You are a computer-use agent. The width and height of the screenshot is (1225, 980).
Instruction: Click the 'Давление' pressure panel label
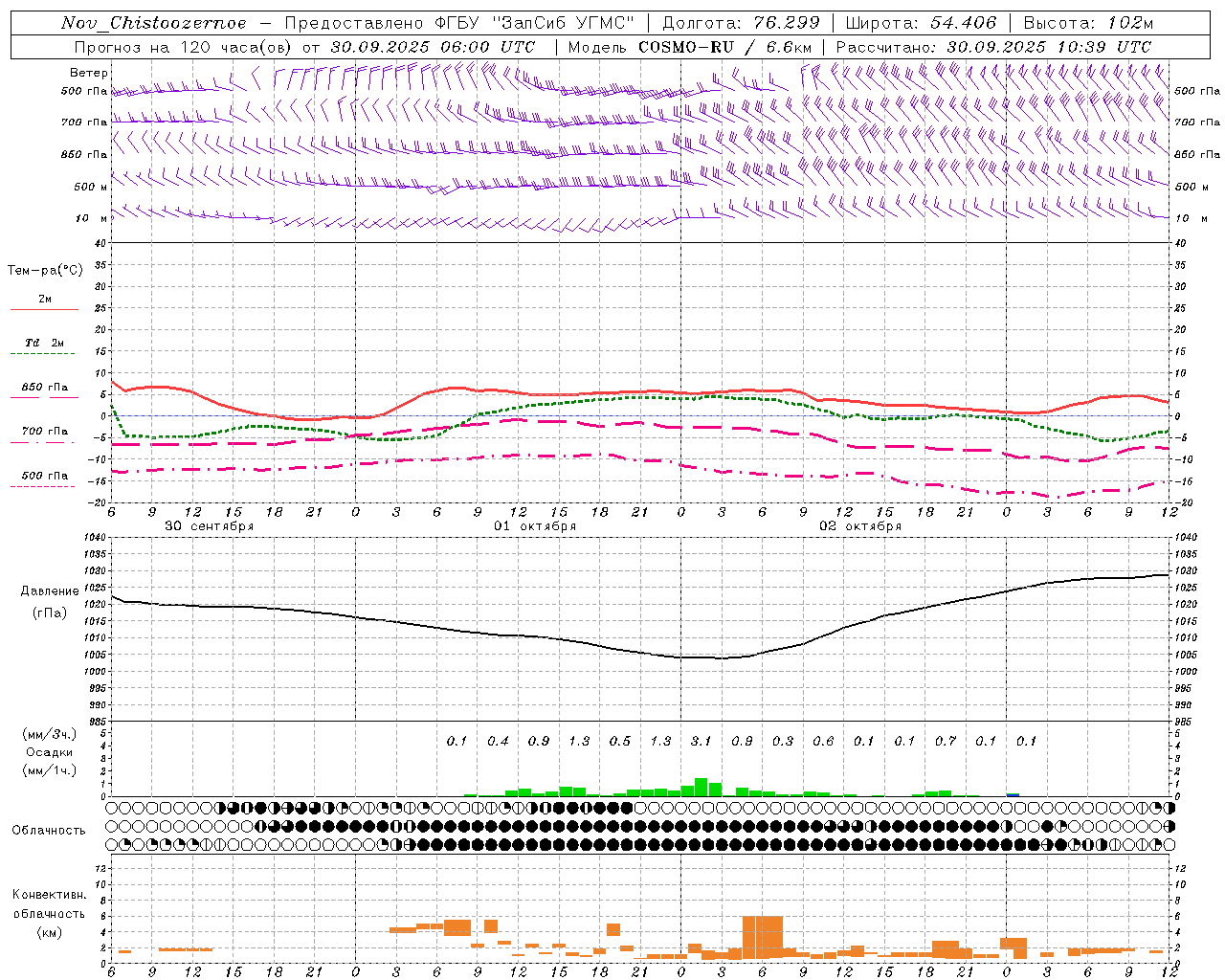(x=50, y=591)
